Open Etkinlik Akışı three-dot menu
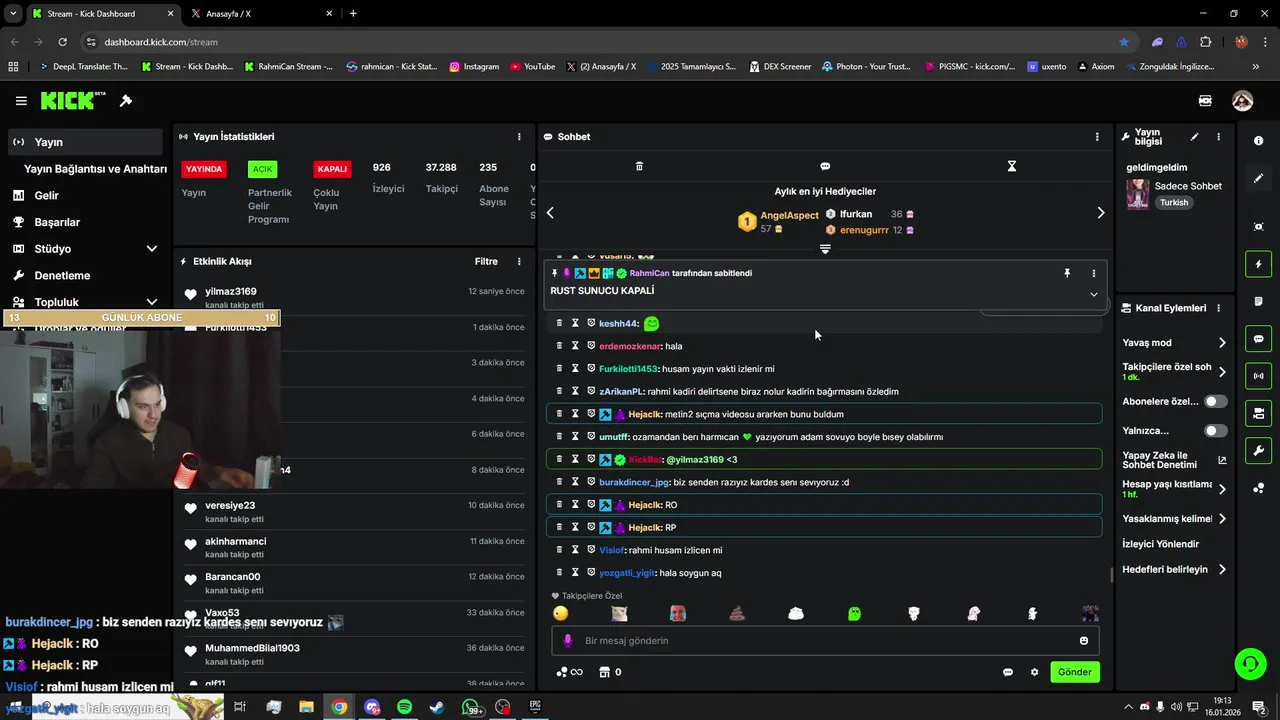 (x=519, y=262)
